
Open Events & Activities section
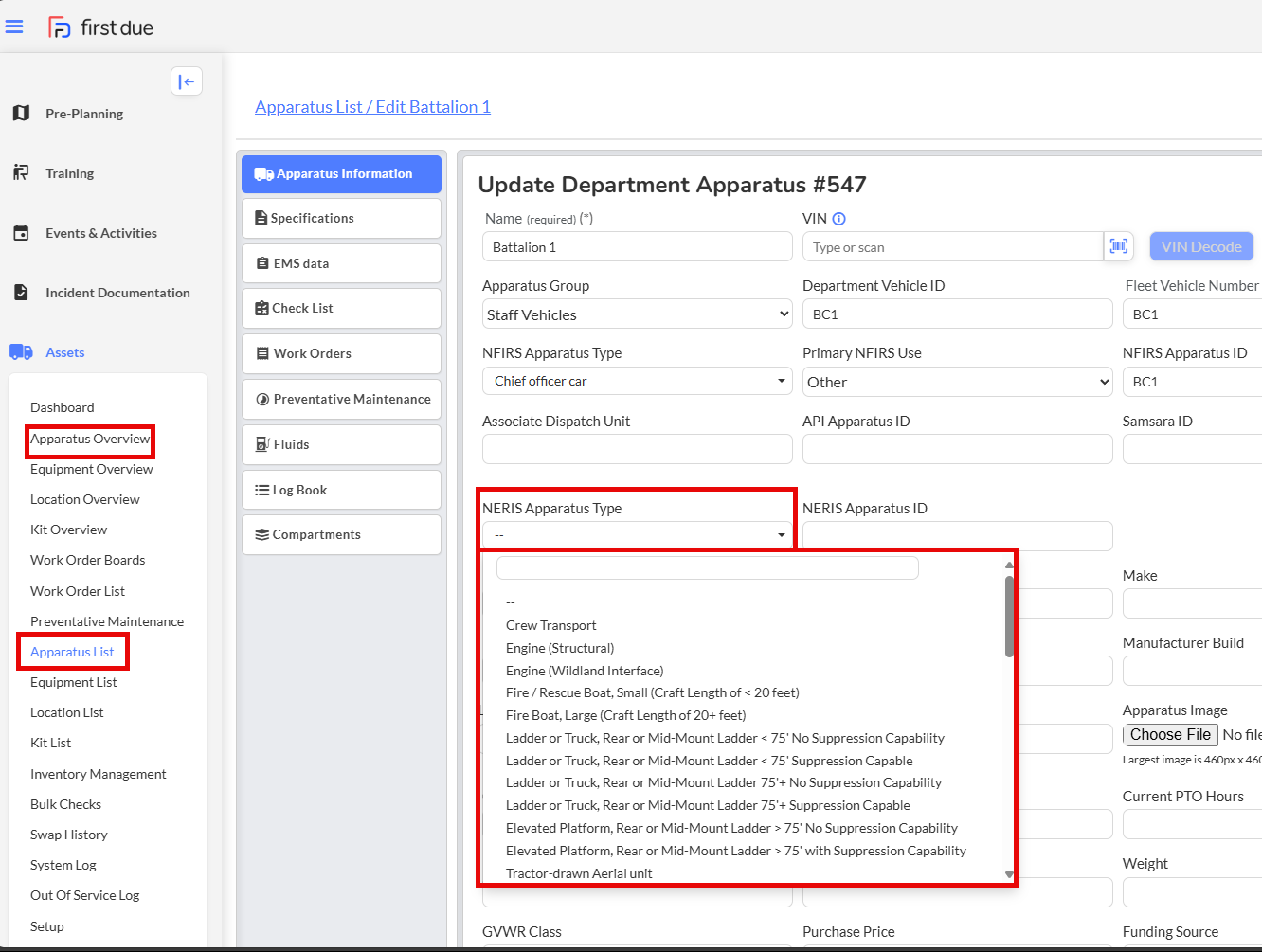(x=100, y=233)
